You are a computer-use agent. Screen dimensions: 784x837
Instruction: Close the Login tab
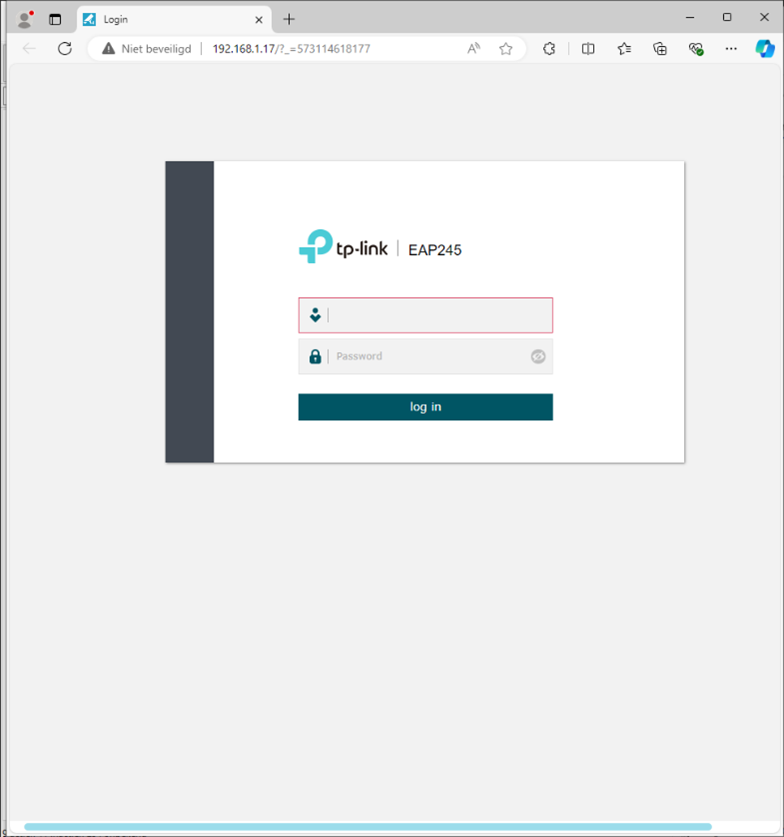(259, 20)
